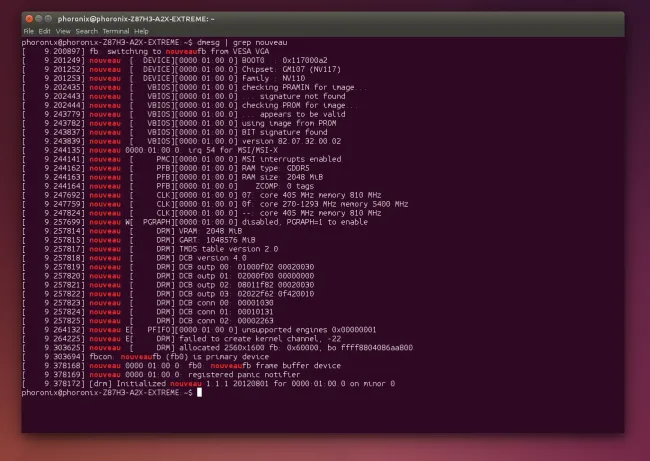Viewport: 650px width, 461px height.
Task: Open the File menu
Action: point(29,31)
